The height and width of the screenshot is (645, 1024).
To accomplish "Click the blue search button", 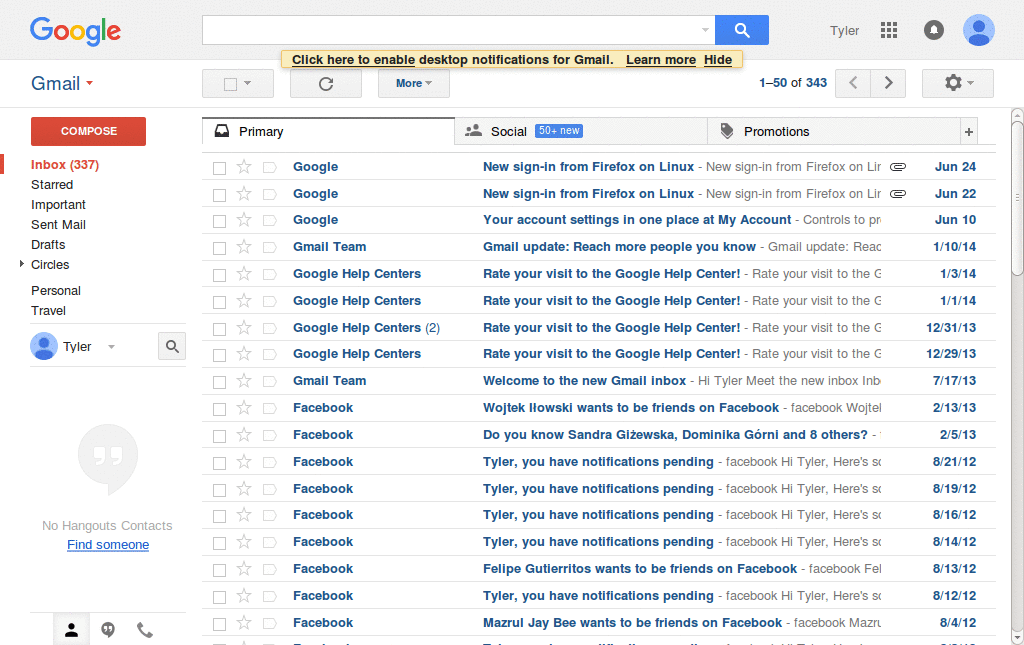I will pyautogui.click(x=742, y=30).
